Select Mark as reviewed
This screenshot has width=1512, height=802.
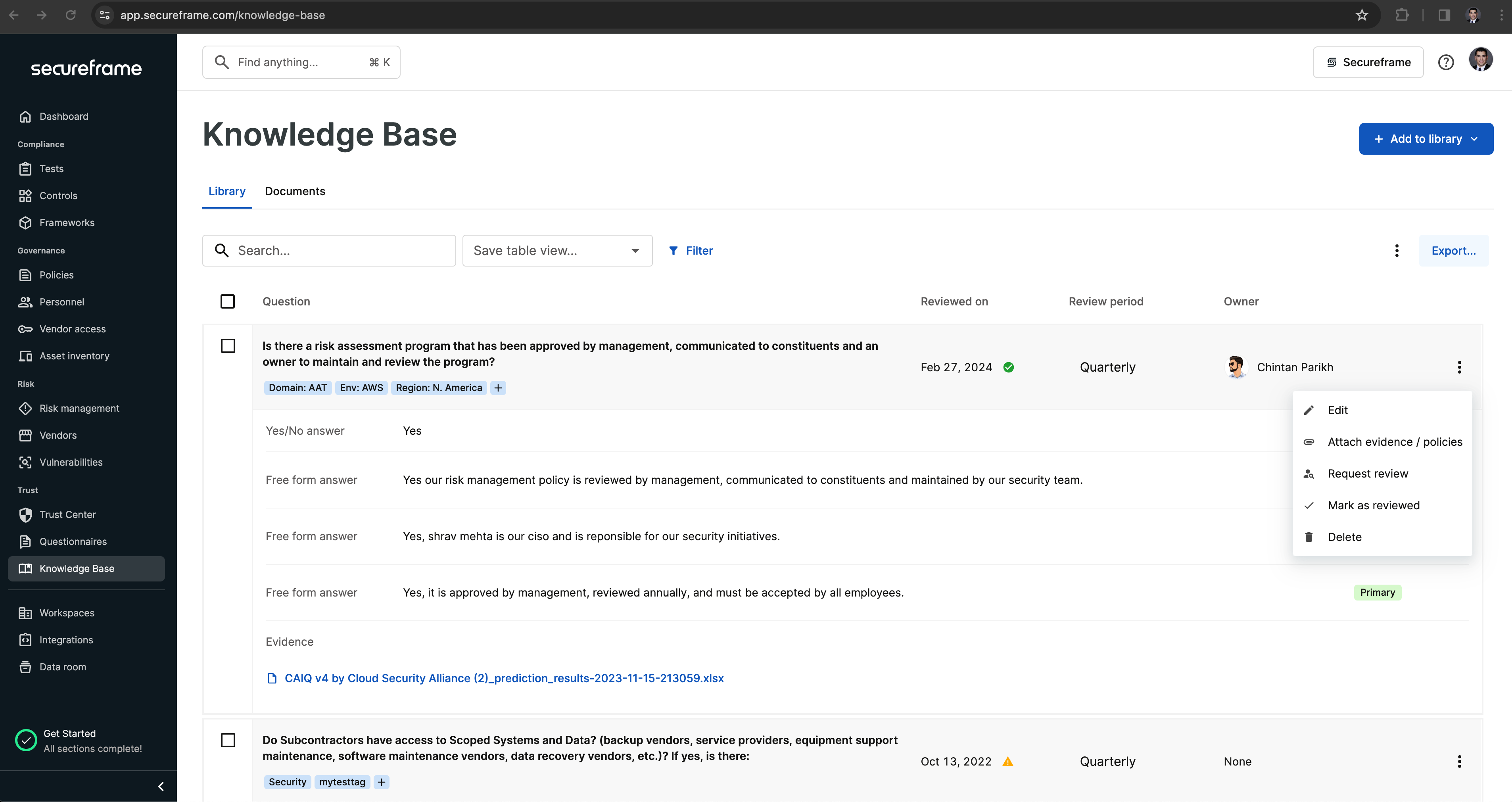pyautogui.click(x=1382, y=505)
